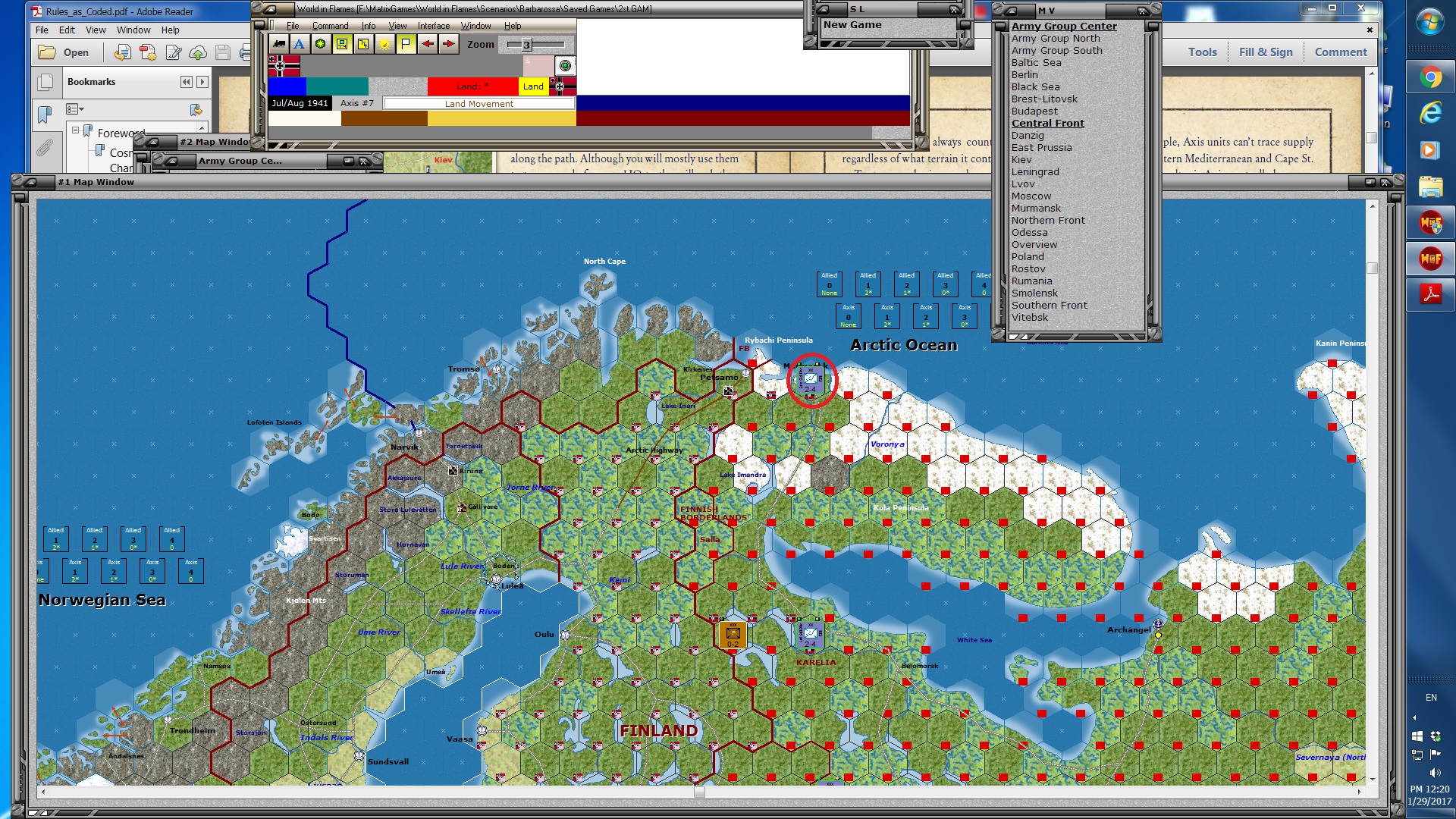Click the pink Soviet flag swatch
The width and height of the screenshot is (1456, 819).
point(538,66)
